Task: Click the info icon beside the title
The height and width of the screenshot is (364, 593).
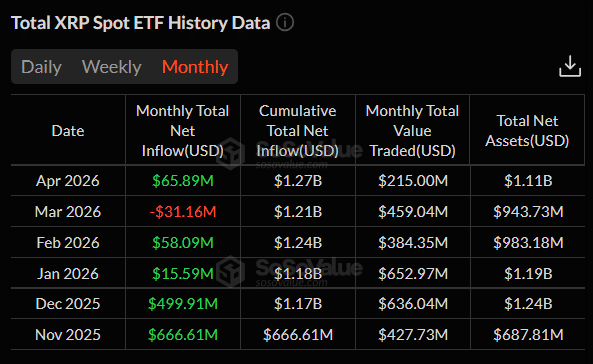Action: [285, 22]
